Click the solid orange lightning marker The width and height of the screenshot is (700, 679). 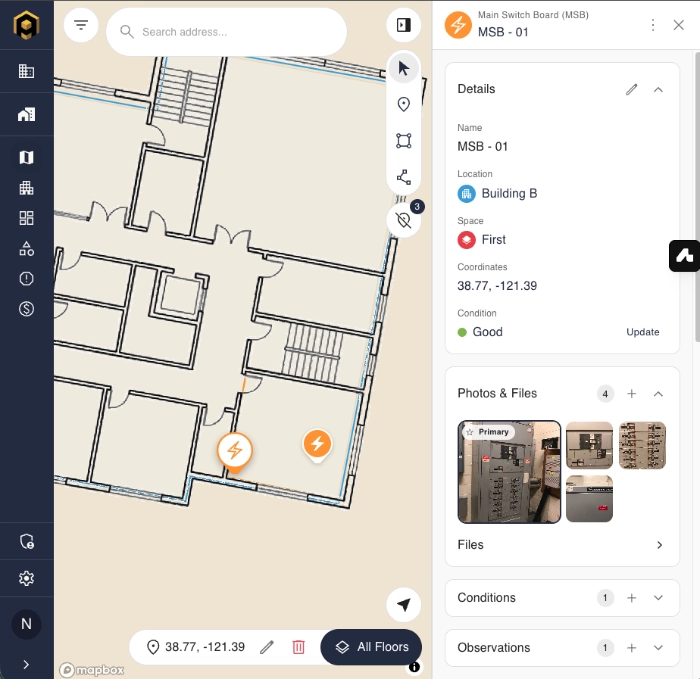pos(317,445)
